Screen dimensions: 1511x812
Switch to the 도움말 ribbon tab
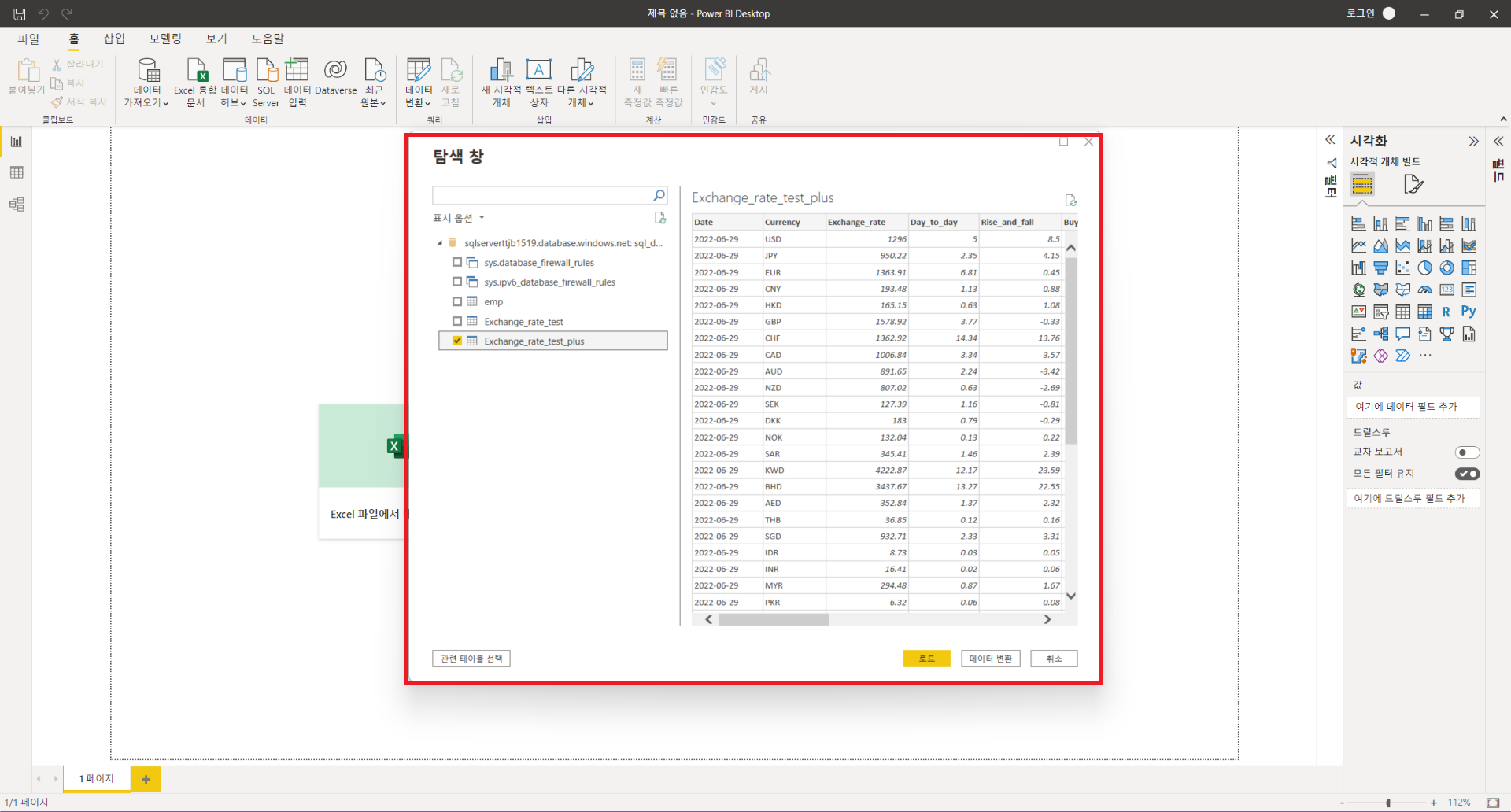268,39
